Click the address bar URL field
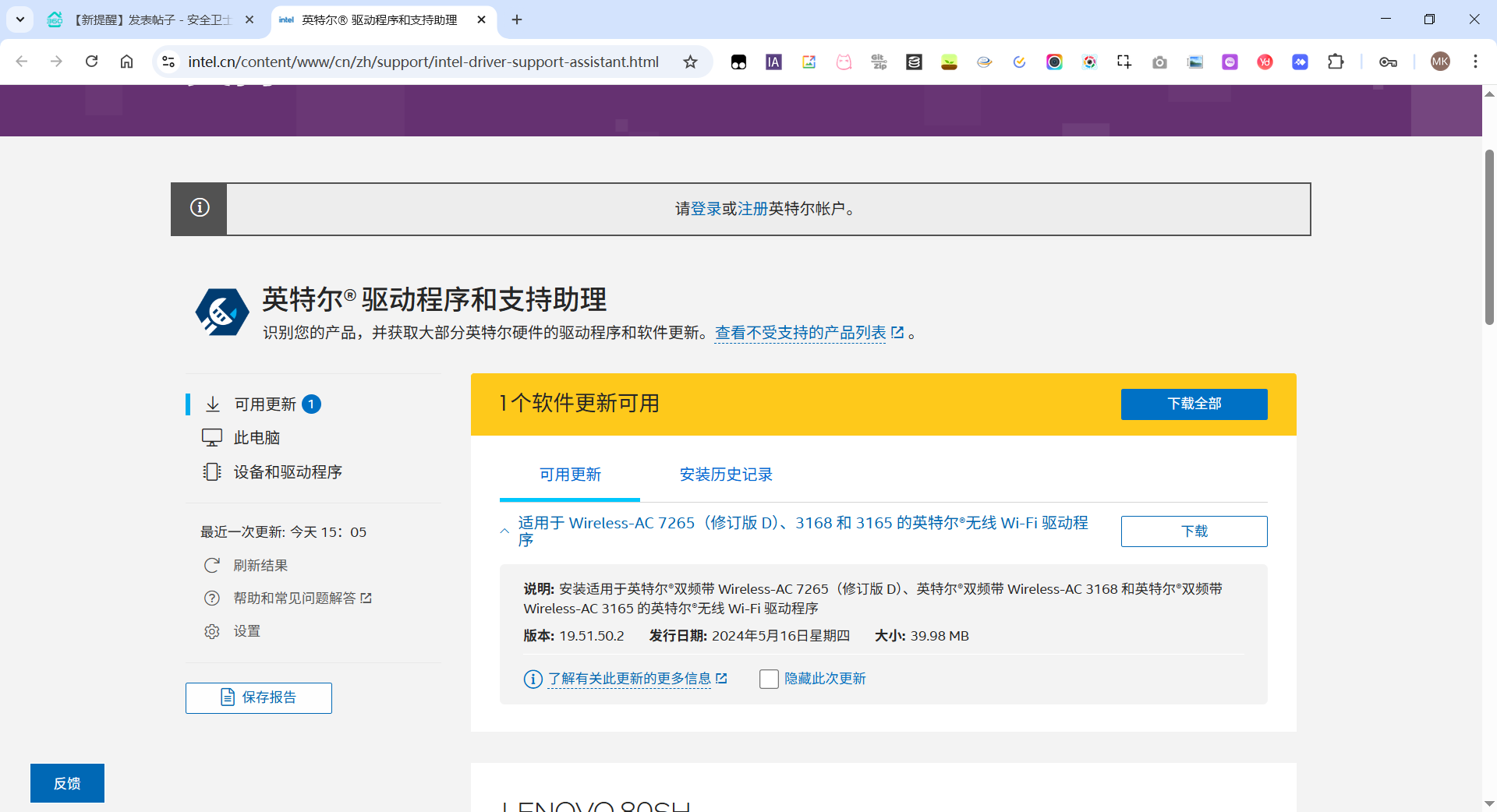Screen dimensions: 1497x812 [423, 62]
